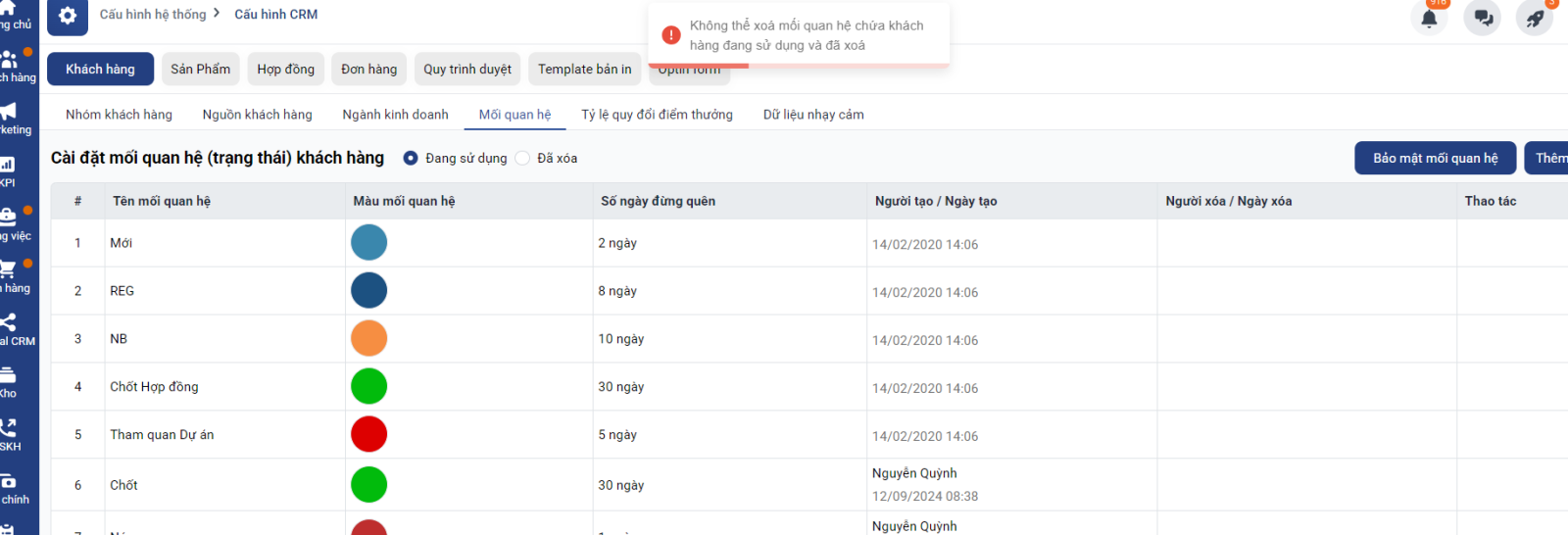
Task: Open the "Ngành kinh doanh" tab
Action: click(395, 115)
